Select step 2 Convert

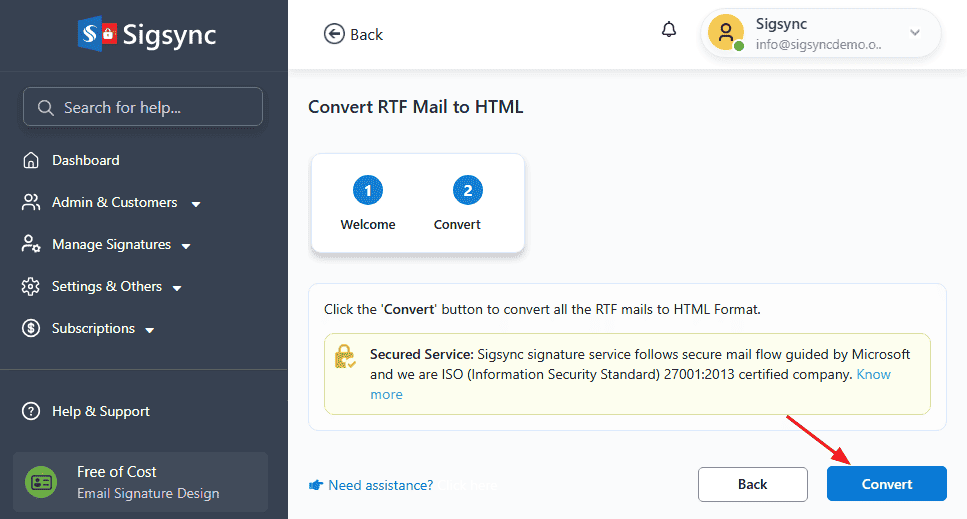coord(467,190)
